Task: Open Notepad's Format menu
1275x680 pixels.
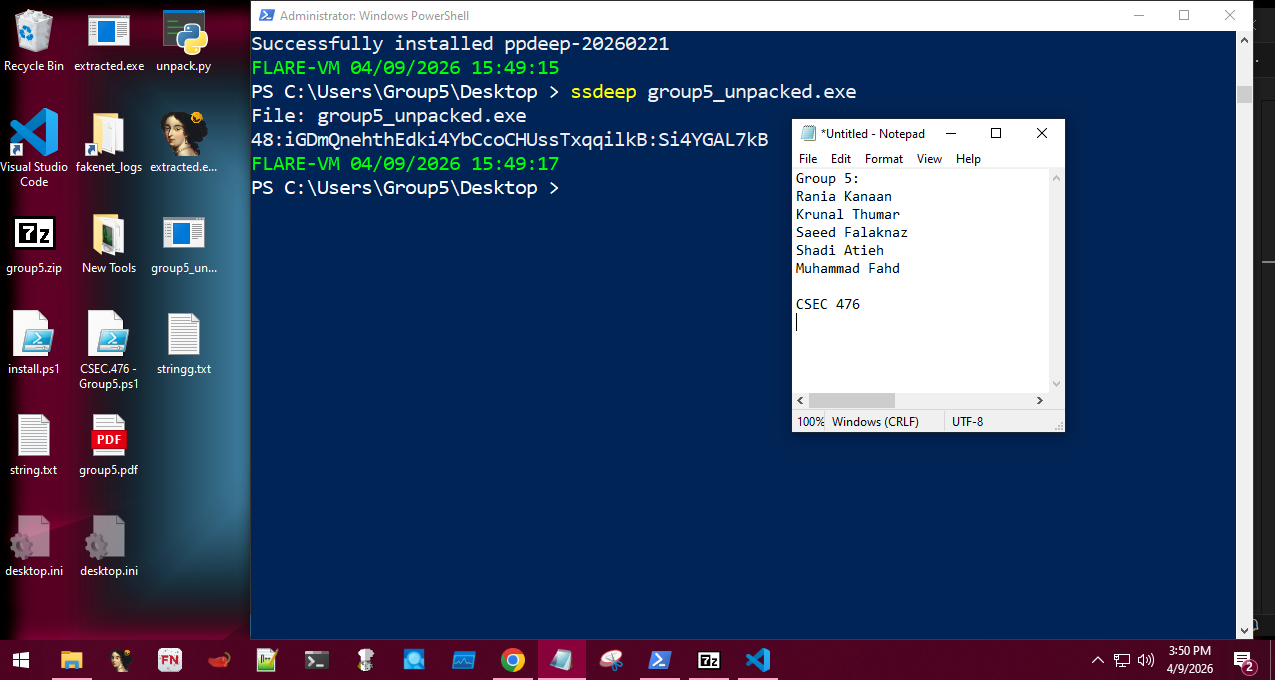Action: (884, 159)
